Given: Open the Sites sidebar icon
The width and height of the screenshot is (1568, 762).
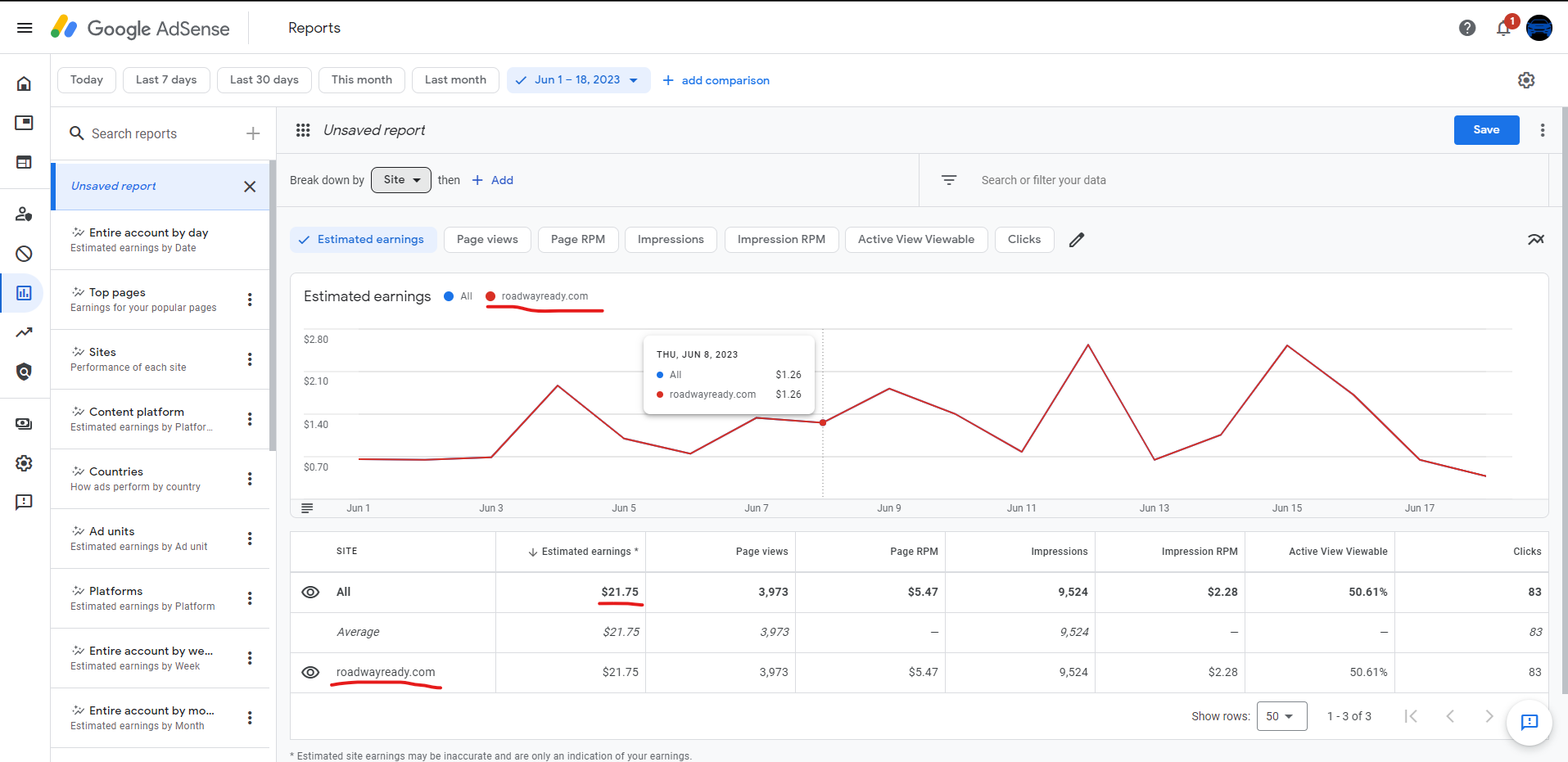Looking at the screenshot, I should 25,162.
